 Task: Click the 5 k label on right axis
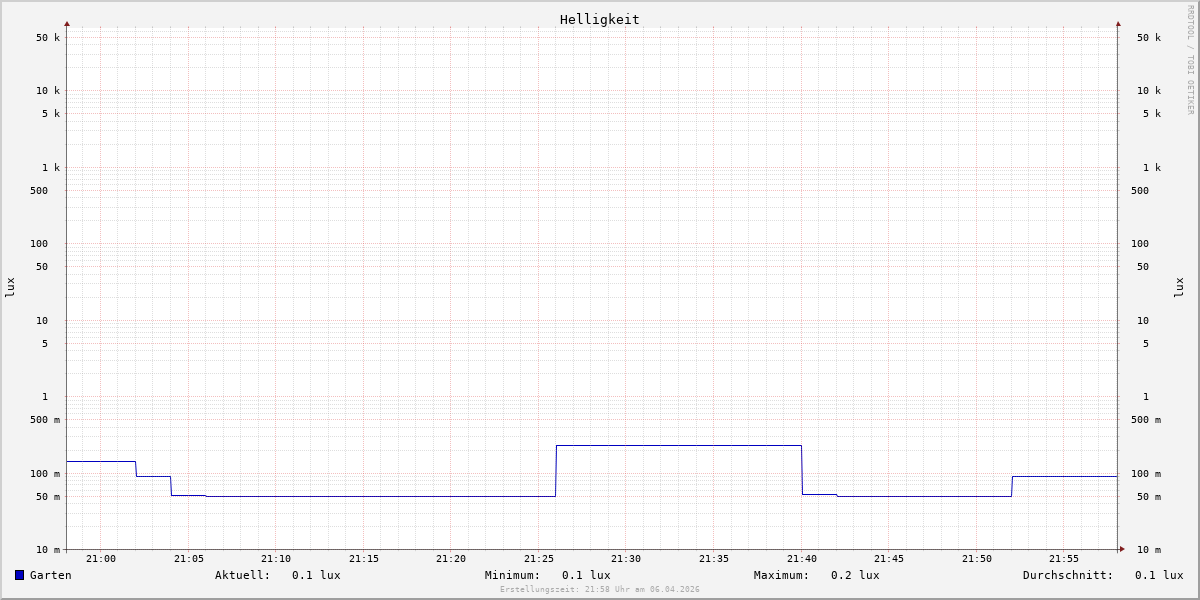pos(1152,114)
